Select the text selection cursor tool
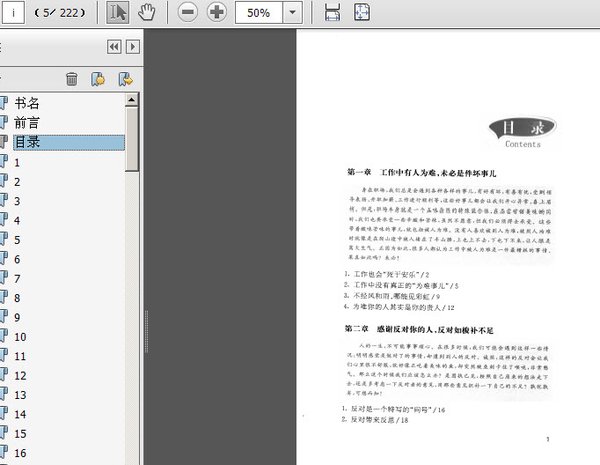 (x=118, y=14)
